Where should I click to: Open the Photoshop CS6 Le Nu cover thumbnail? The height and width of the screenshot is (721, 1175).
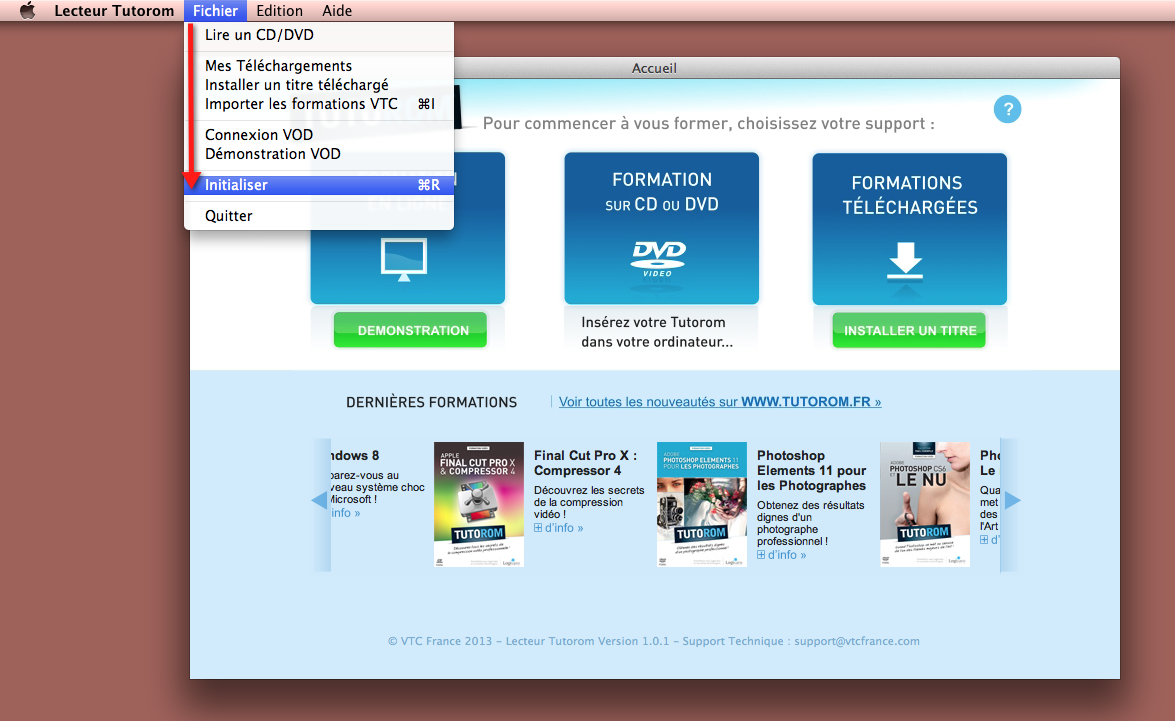click(x=925, y=504)
